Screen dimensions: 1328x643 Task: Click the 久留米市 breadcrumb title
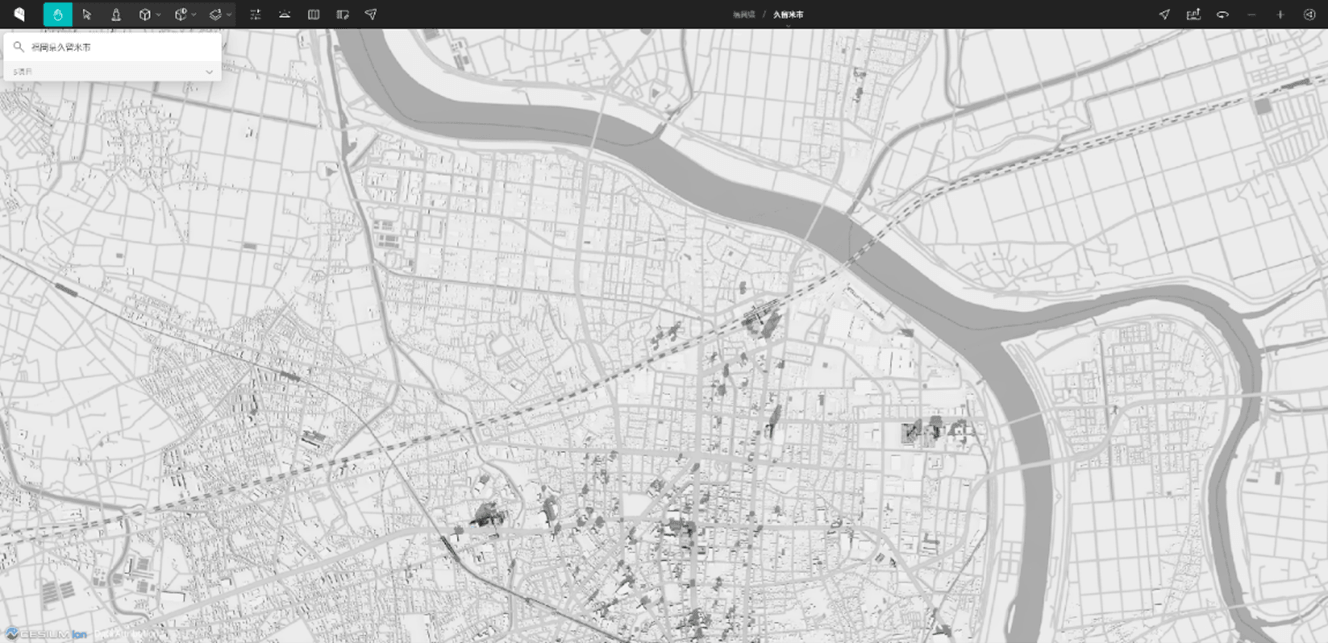point(788,15)
